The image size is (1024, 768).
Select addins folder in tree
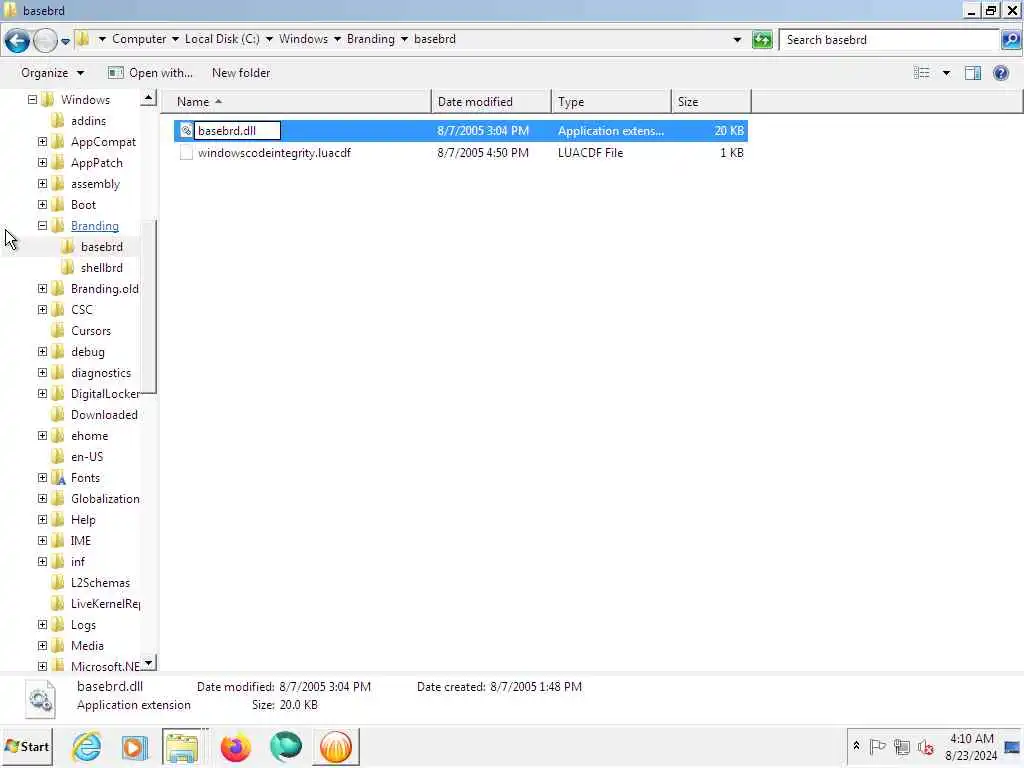click(88, 121)
